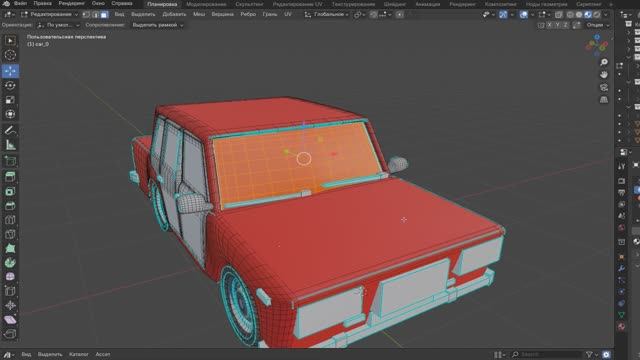Click the asset browser search field
The image size is (640, 360).
pos(547,354)
